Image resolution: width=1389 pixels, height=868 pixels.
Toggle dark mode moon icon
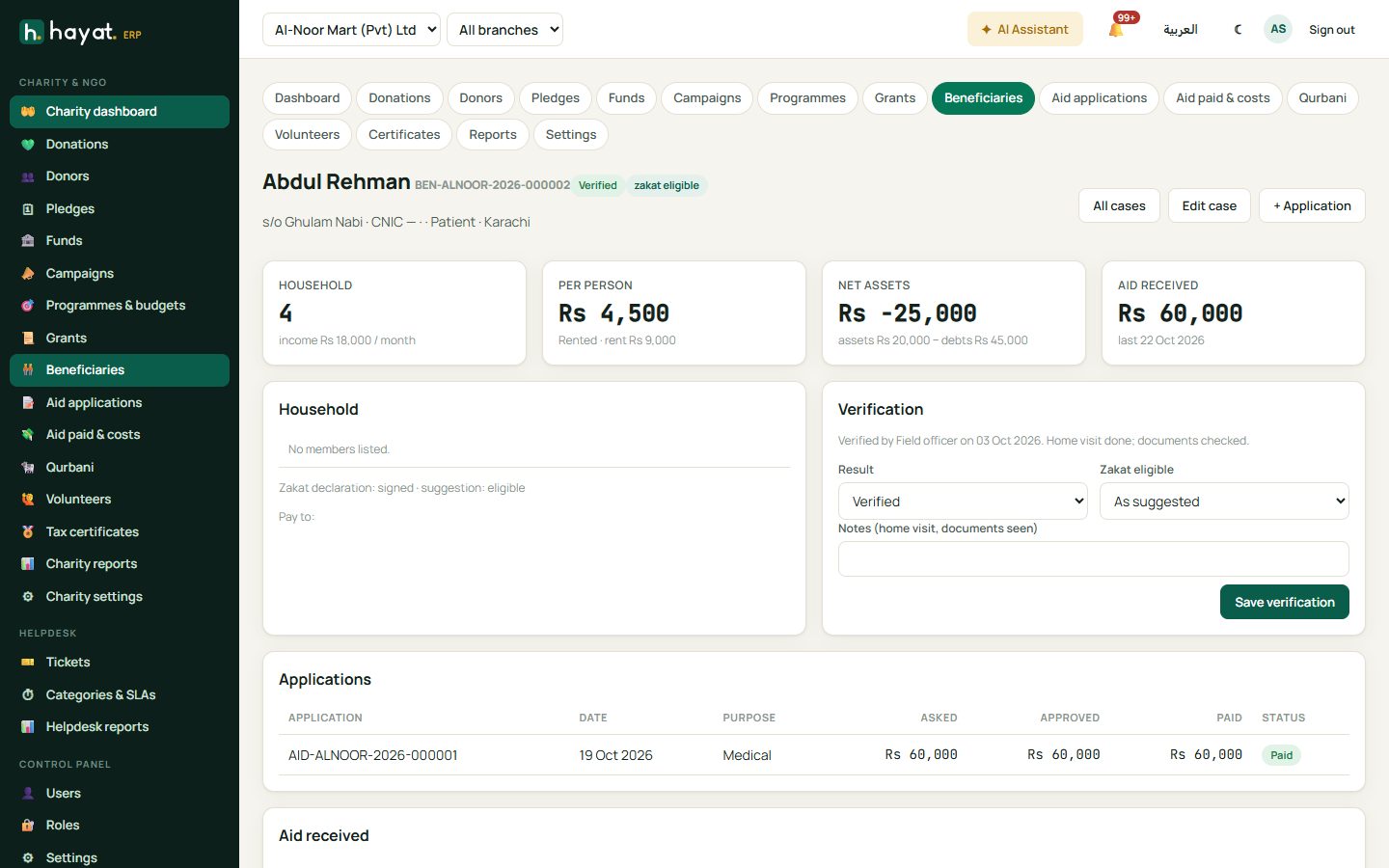tap(1238, 29)
